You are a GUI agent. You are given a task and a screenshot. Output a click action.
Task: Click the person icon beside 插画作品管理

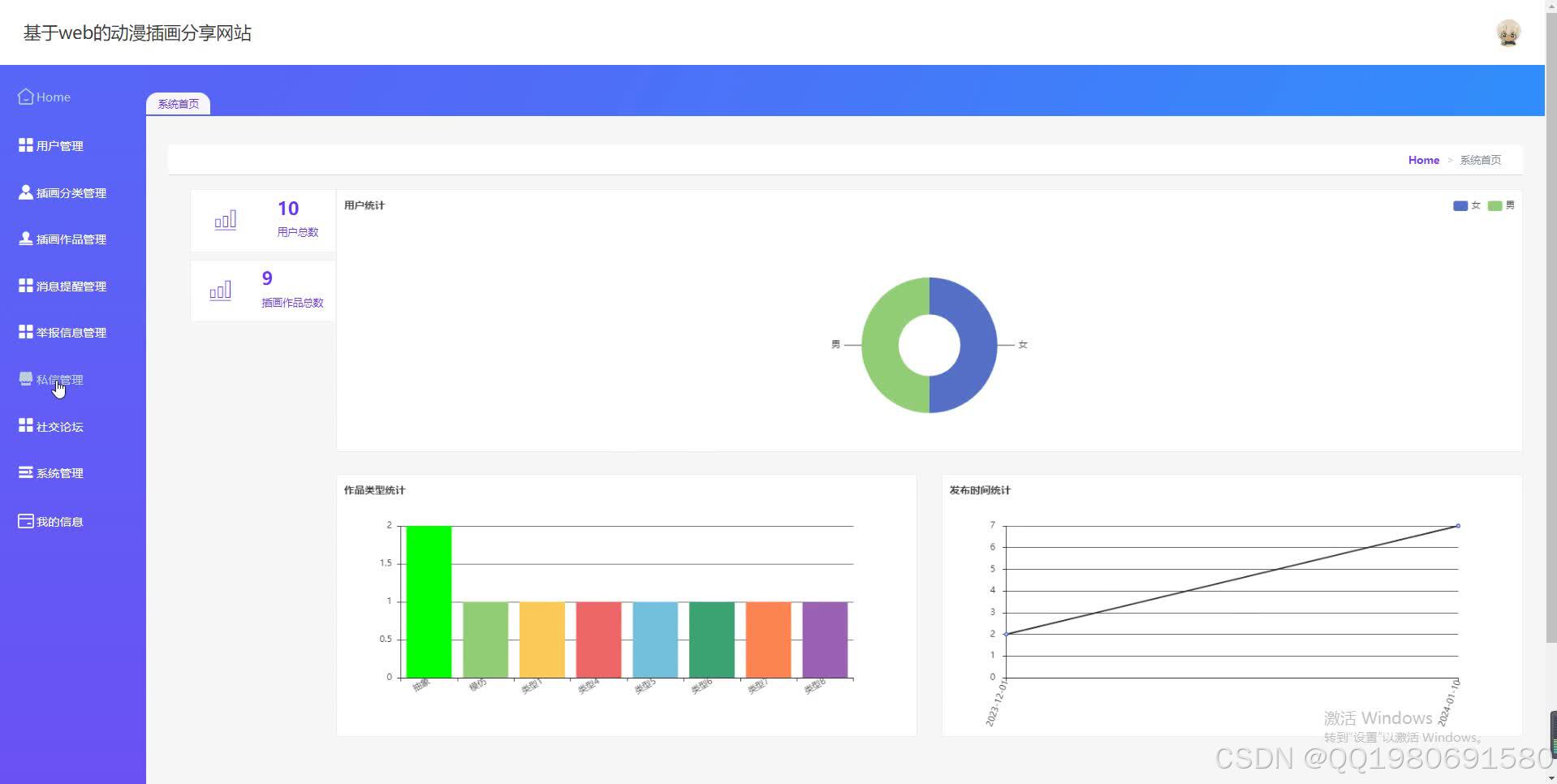pos(26,239)
